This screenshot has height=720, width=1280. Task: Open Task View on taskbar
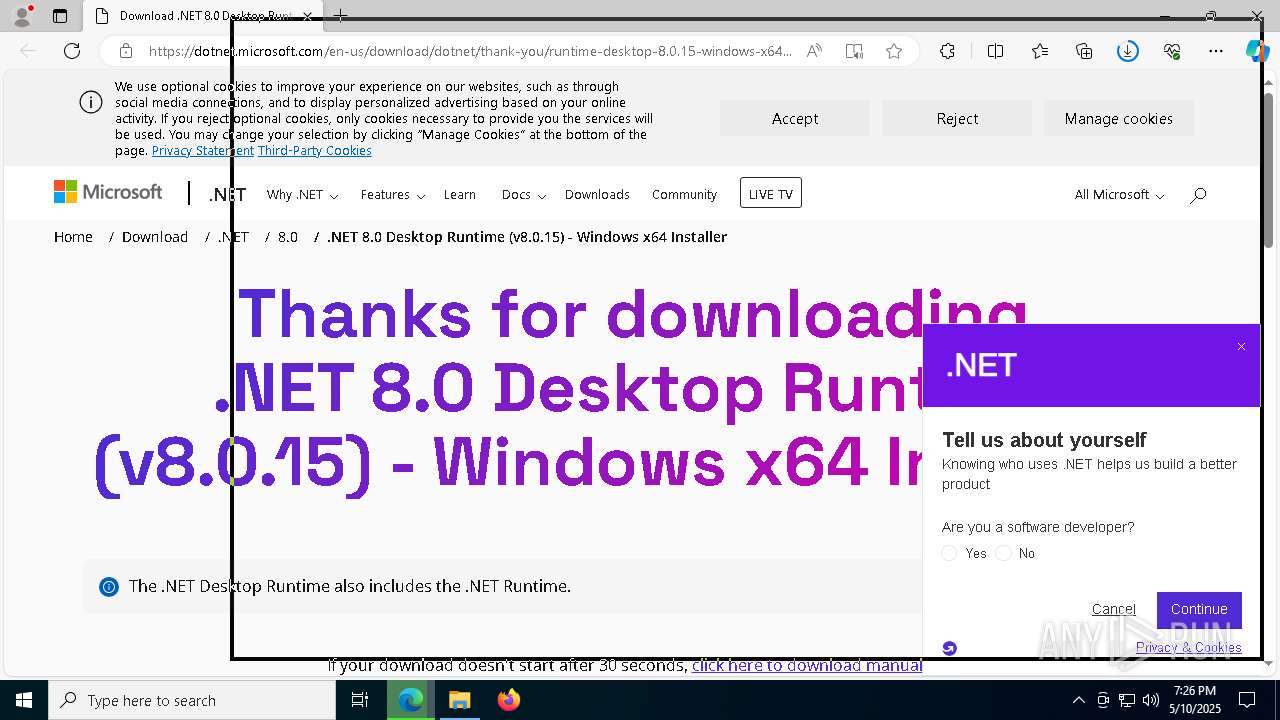click(360, 700)
